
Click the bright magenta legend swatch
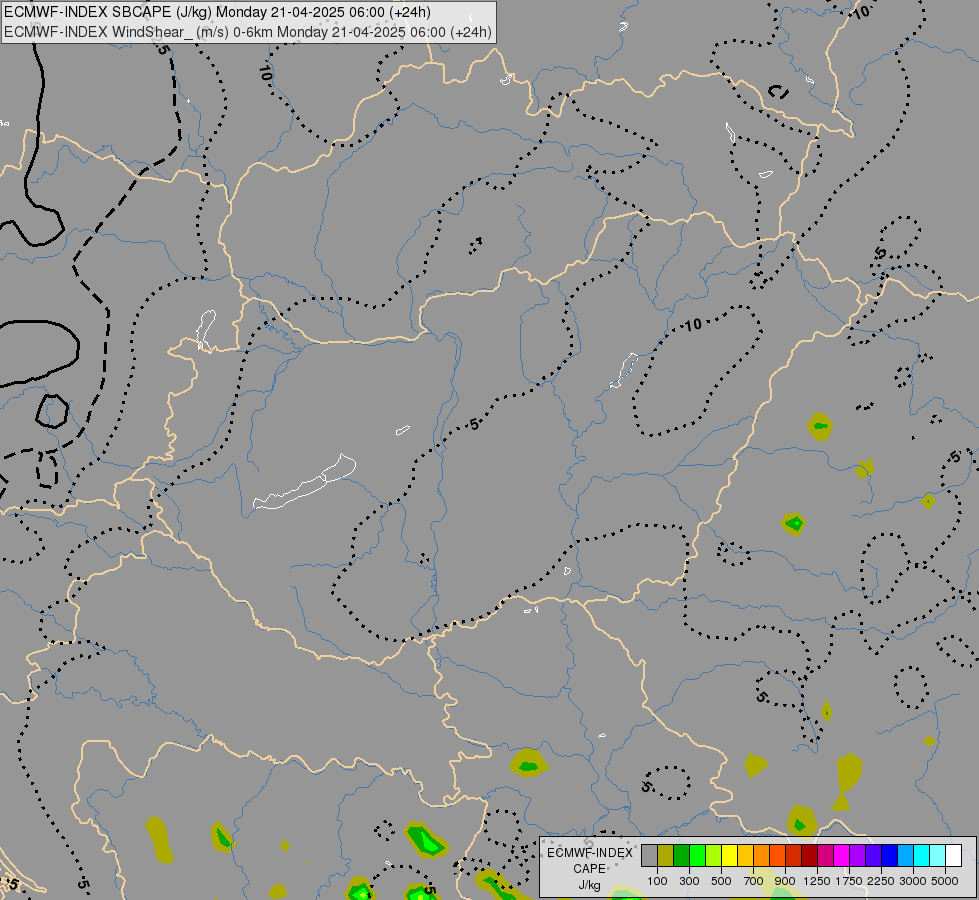click(842, 855)
